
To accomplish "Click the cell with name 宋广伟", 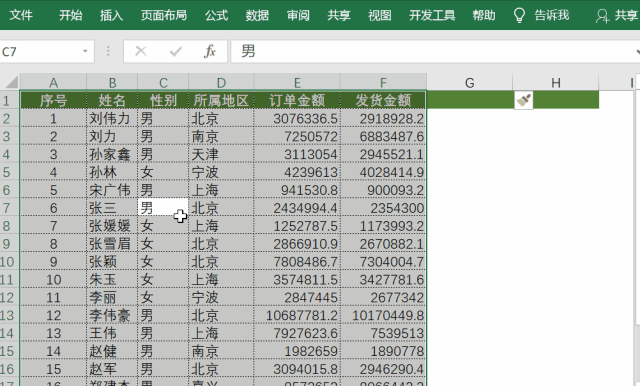I will point(112,190).
